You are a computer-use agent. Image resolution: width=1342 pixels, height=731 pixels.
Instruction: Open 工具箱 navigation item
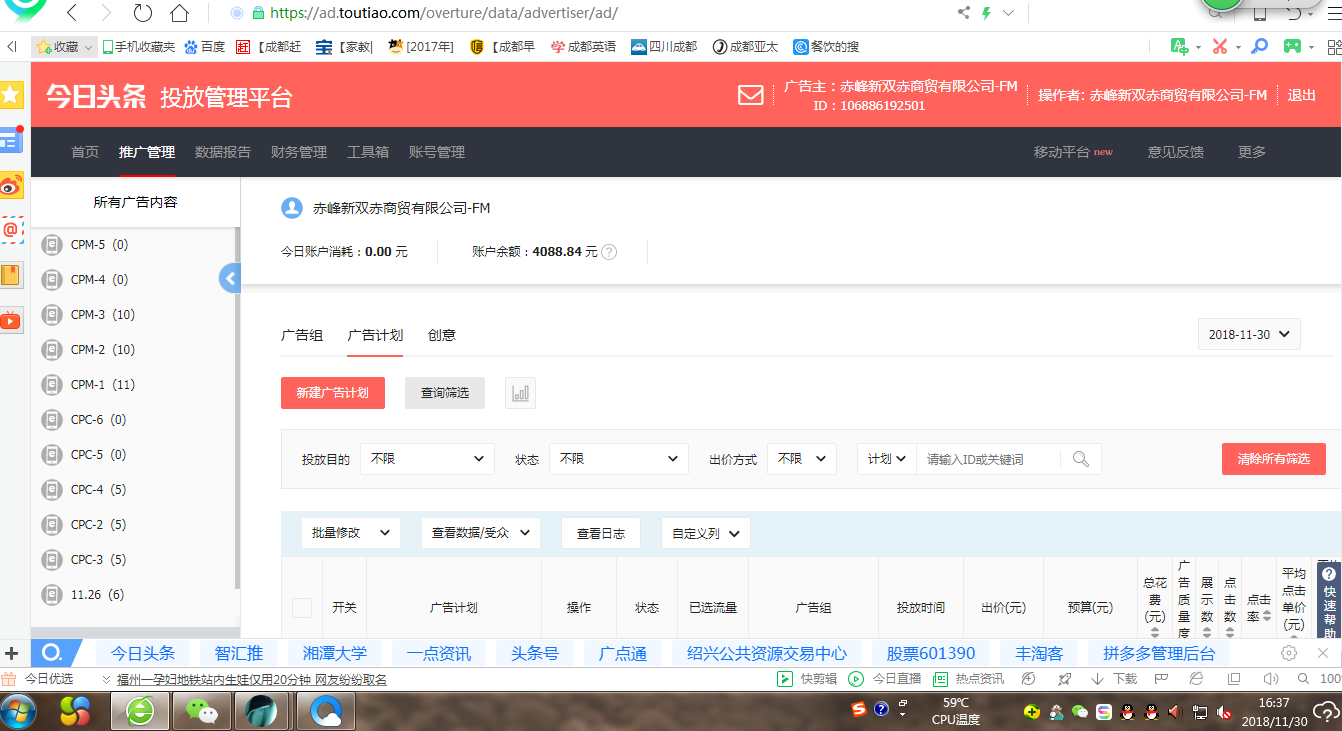368,152
